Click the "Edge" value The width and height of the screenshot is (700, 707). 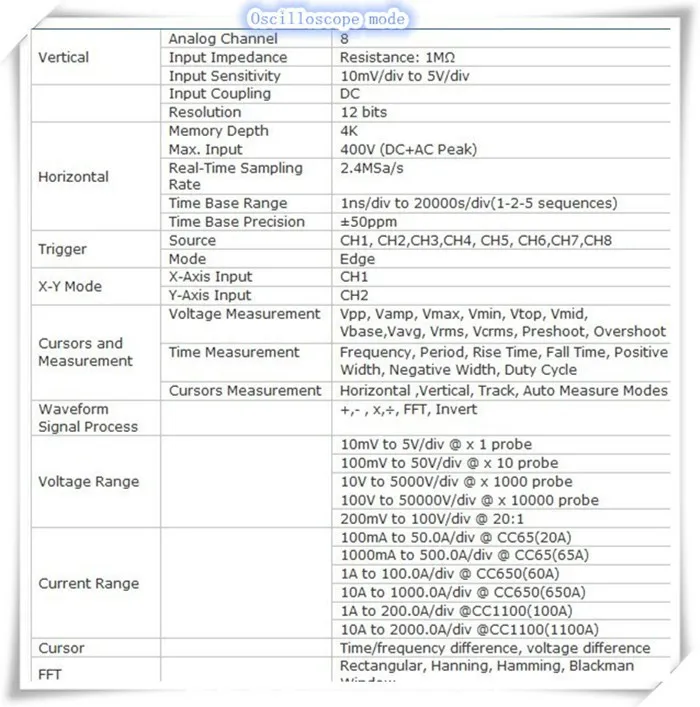(x=357, y=259)
